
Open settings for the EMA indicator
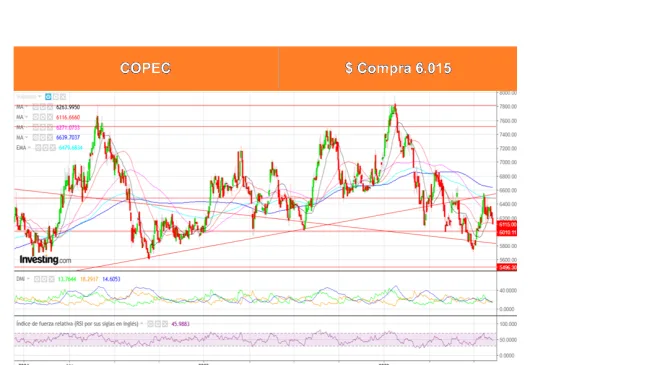click(38, 148)
